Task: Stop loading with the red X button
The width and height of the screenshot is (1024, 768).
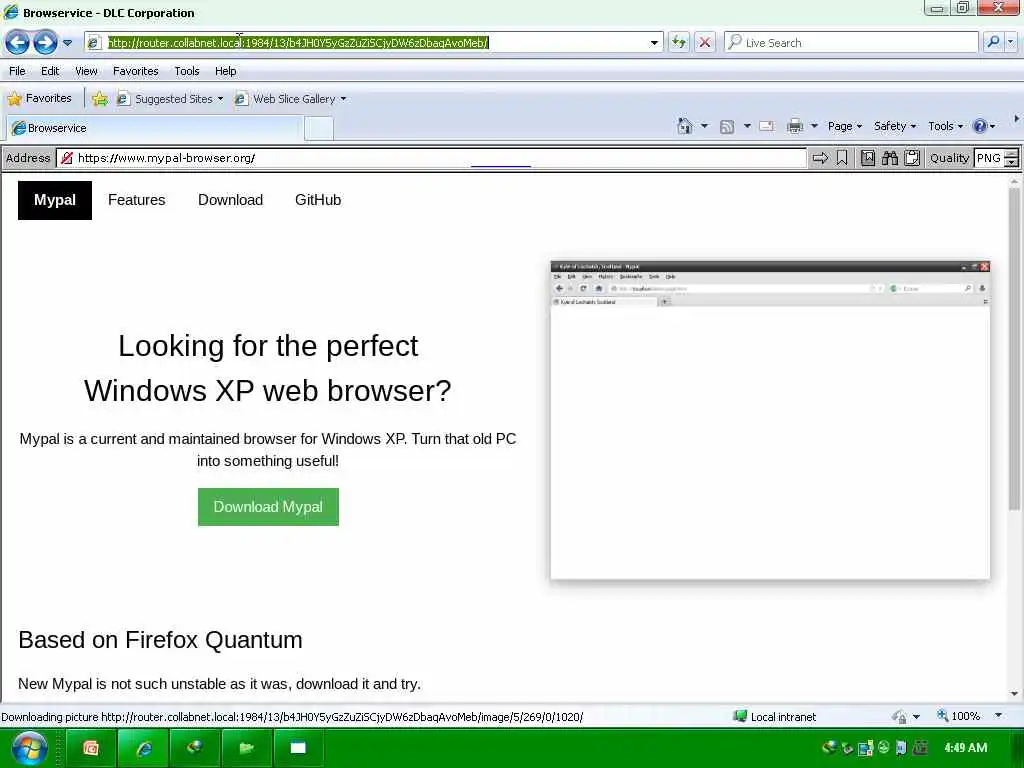Action: (x=705, y=42)
